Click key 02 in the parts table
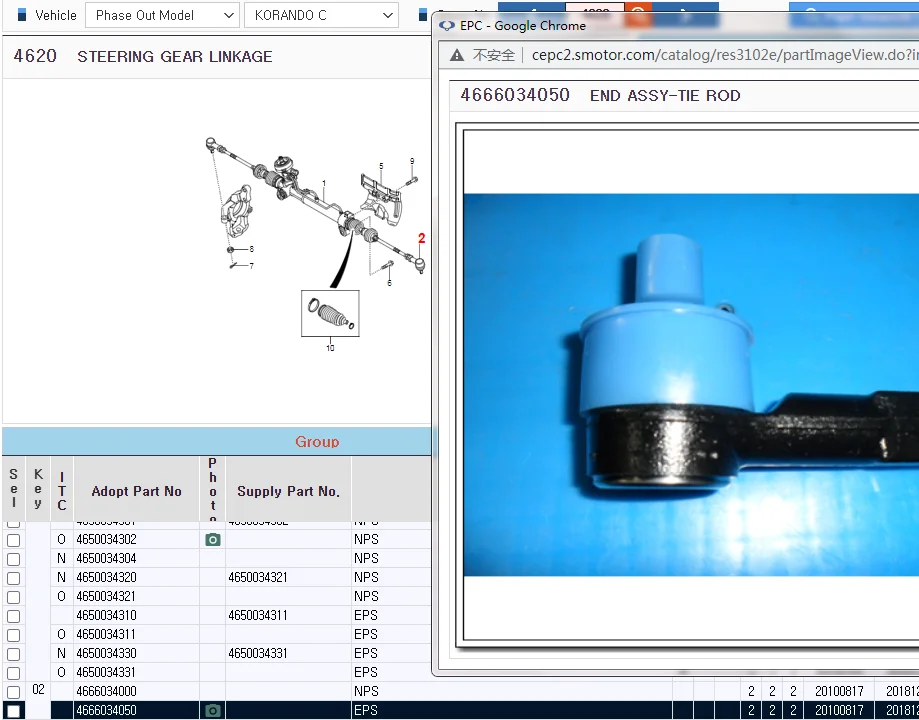919x720 pixels. tap(38, 690)
